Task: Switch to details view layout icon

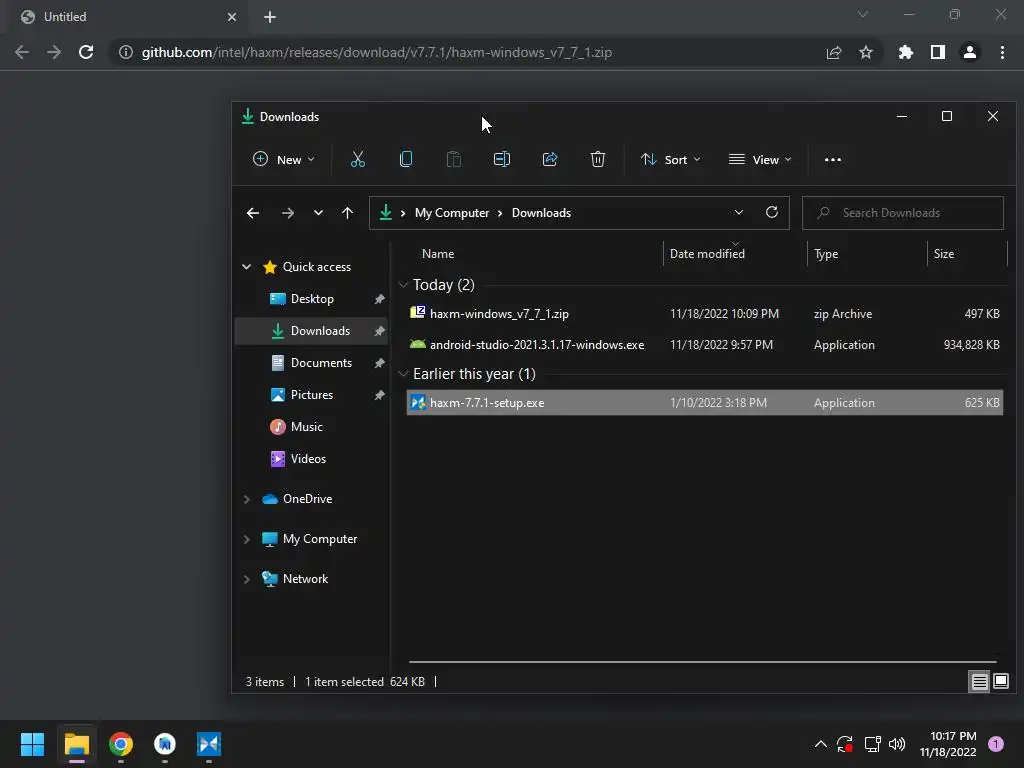Action: [x=980, y=682]
